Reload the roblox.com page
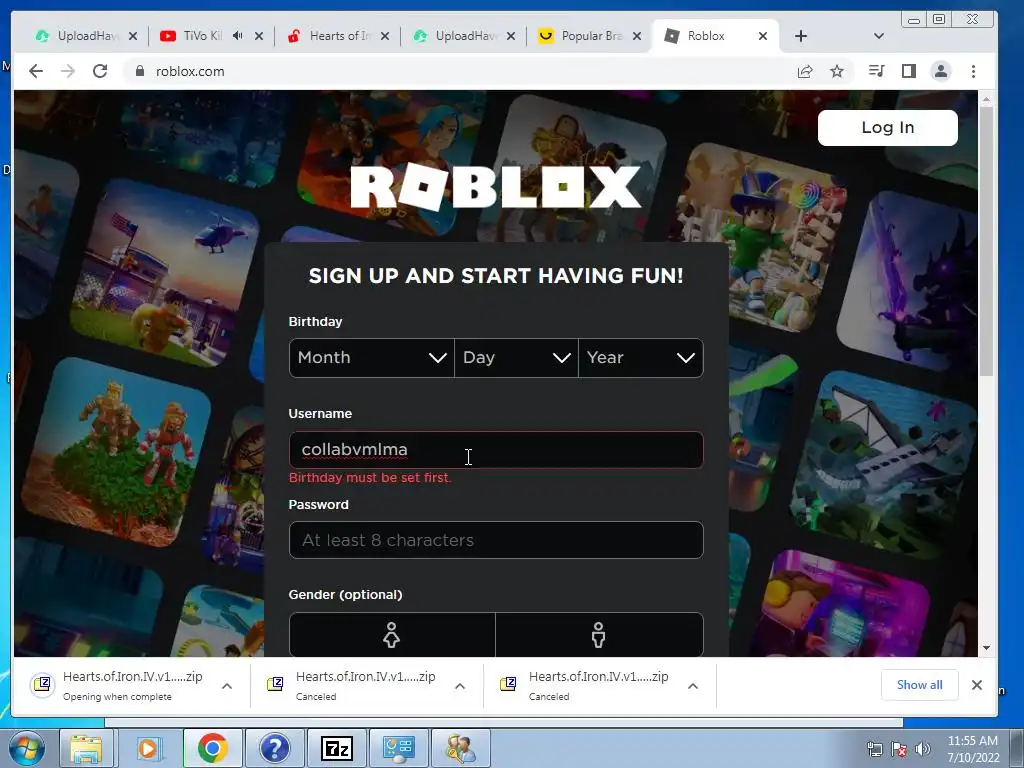 coord(100,71)
